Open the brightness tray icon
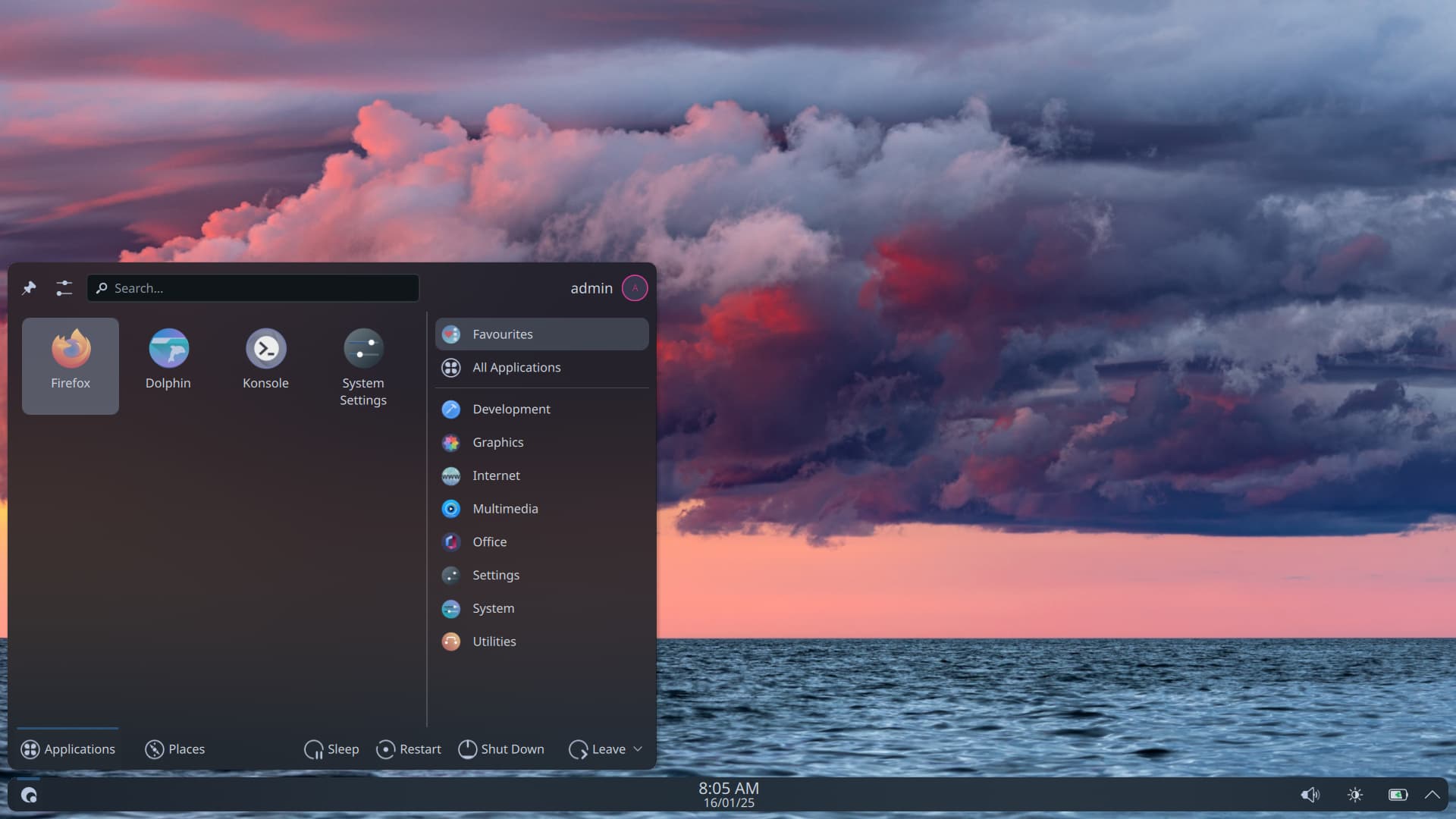This screenshot has width=1456, height=819. click(1355, 795)
